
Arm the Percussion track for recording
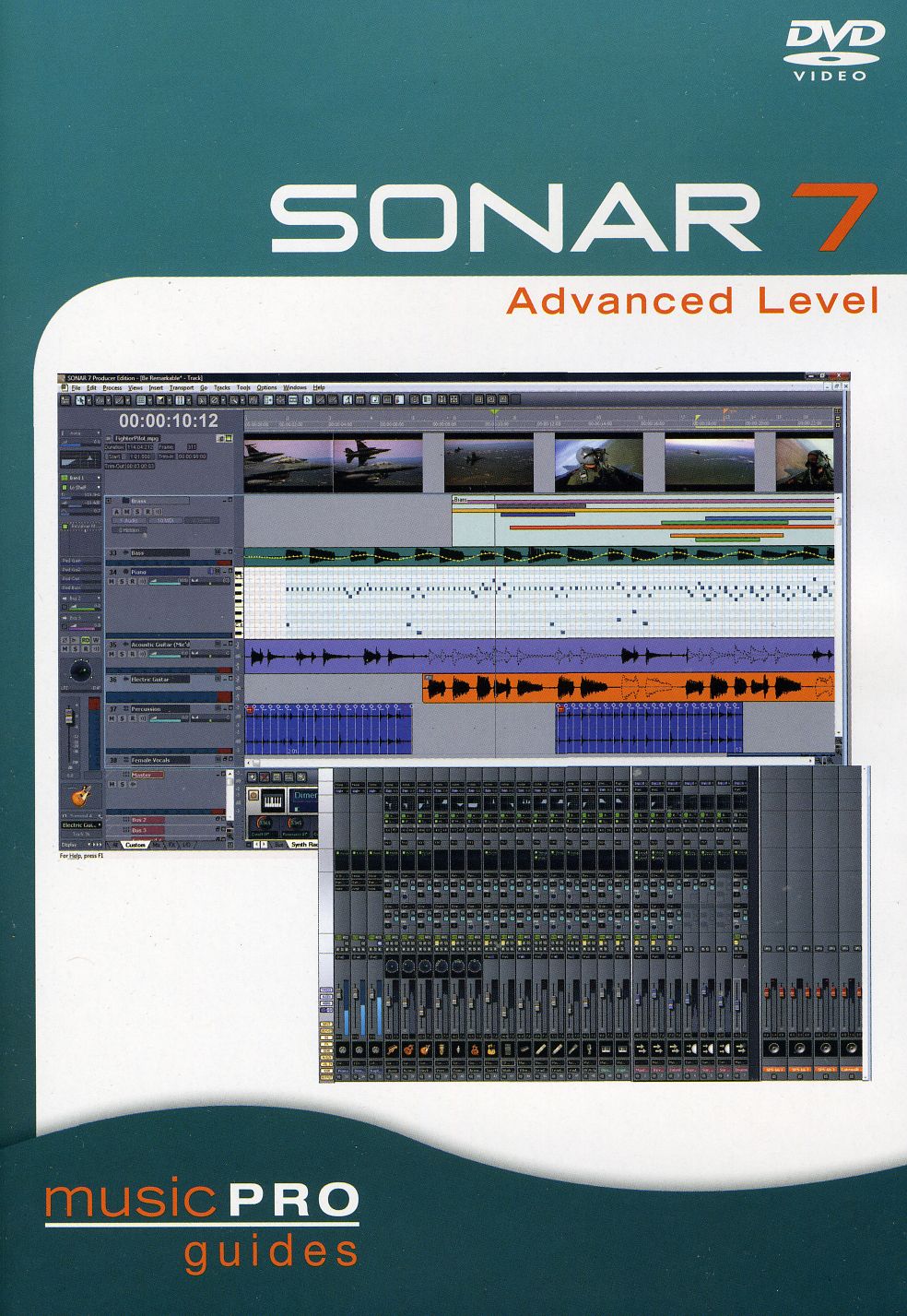(132, 719)
